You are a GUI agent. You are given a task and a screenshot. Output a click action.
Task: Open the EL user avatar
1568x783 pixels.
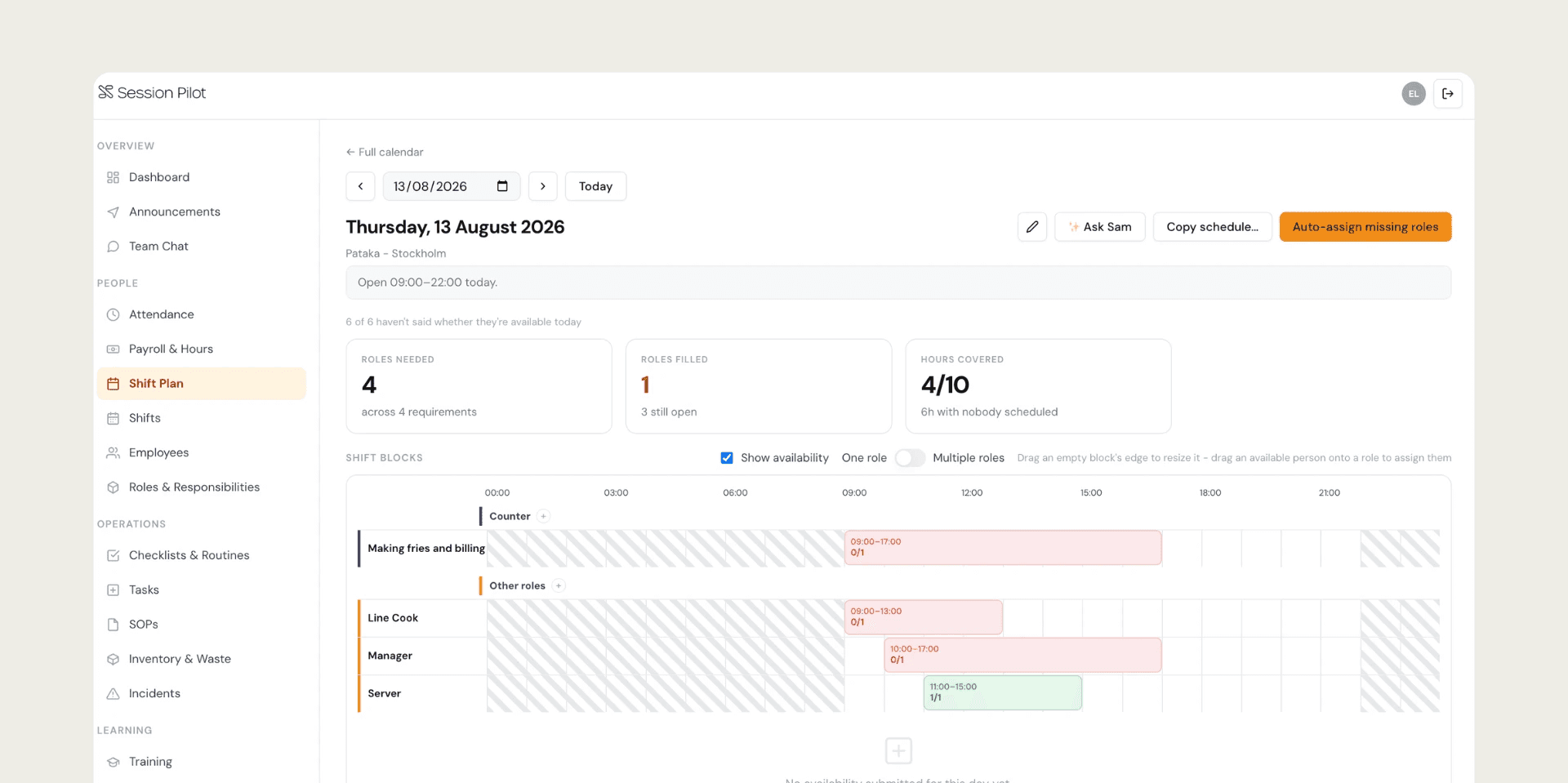[x=1414, y=94]
